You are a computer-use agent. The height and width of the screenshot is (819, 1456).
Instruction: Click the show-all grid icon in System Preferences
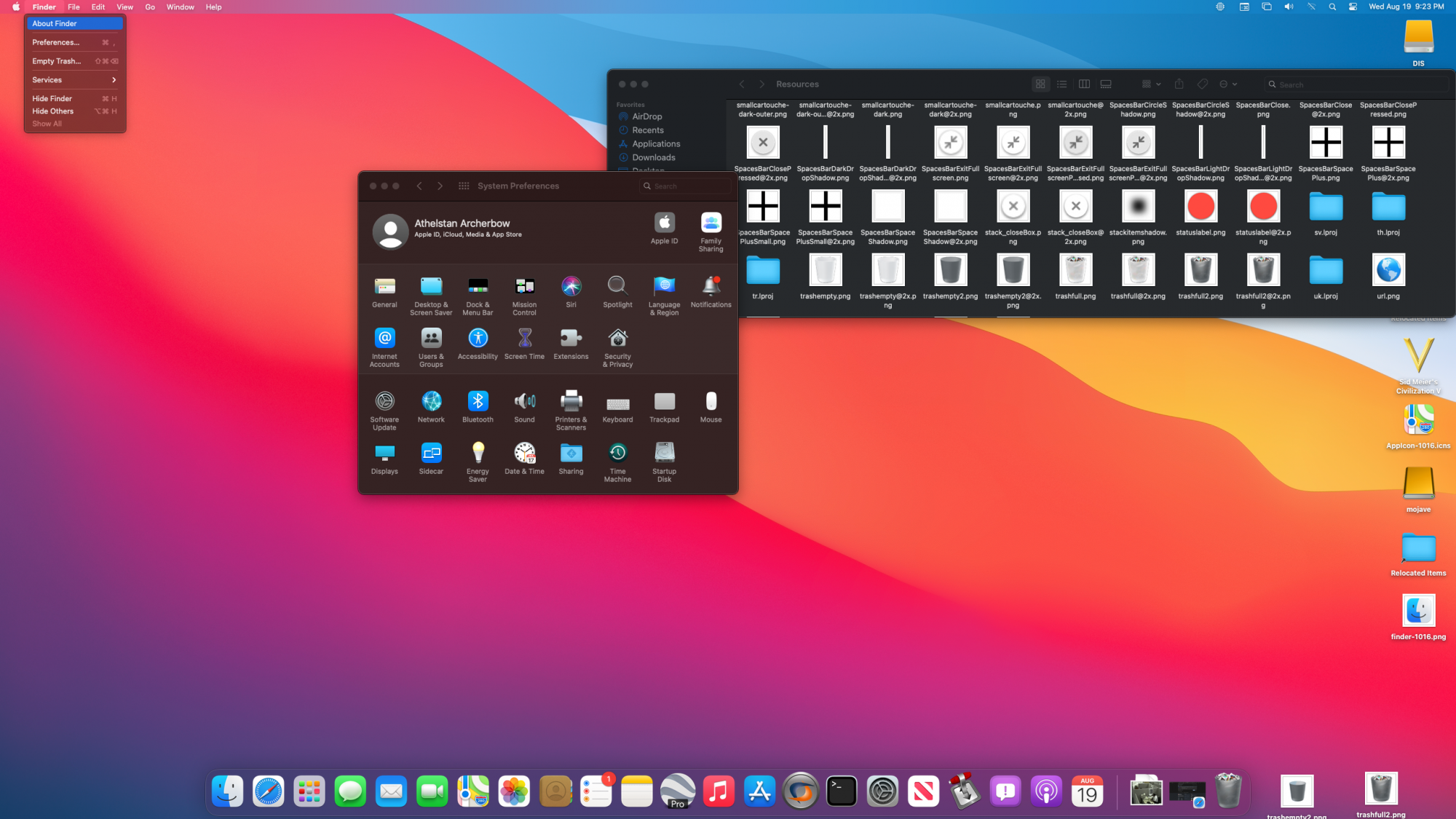(464, 186)
